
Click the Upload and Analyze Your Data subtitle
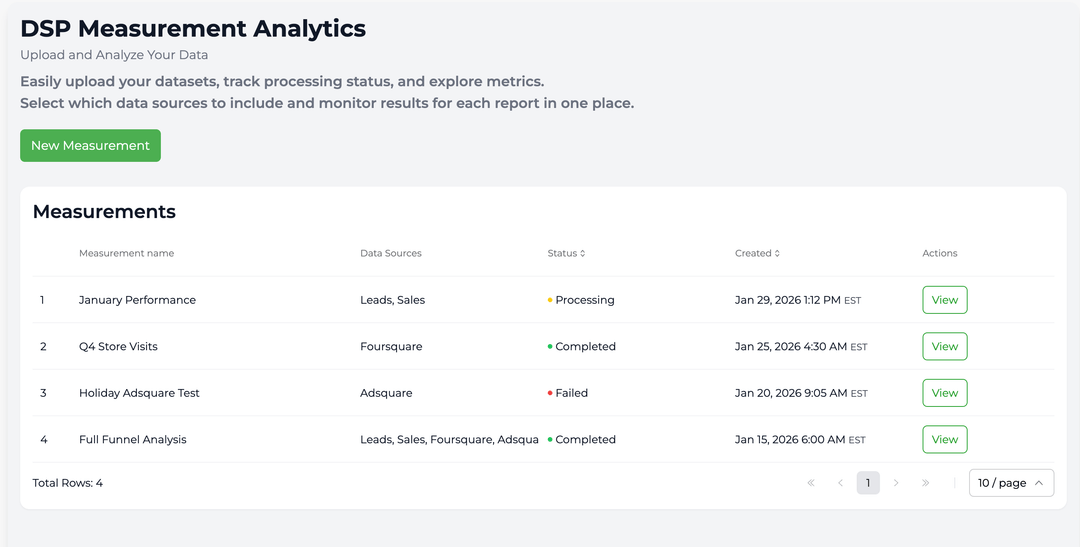pyautogui.click(x=114, y=54)
